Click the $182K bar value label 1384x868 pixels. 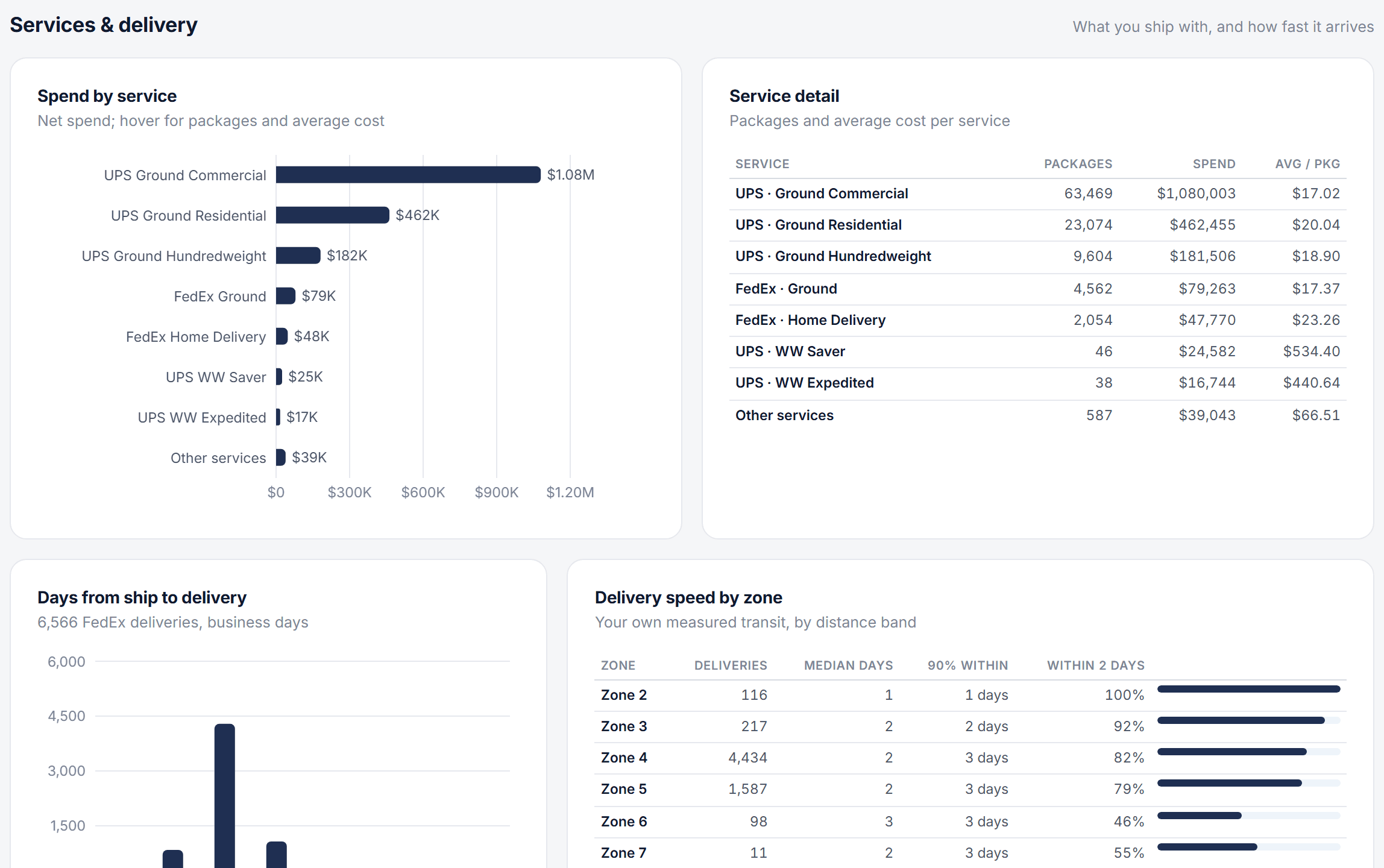347,256
